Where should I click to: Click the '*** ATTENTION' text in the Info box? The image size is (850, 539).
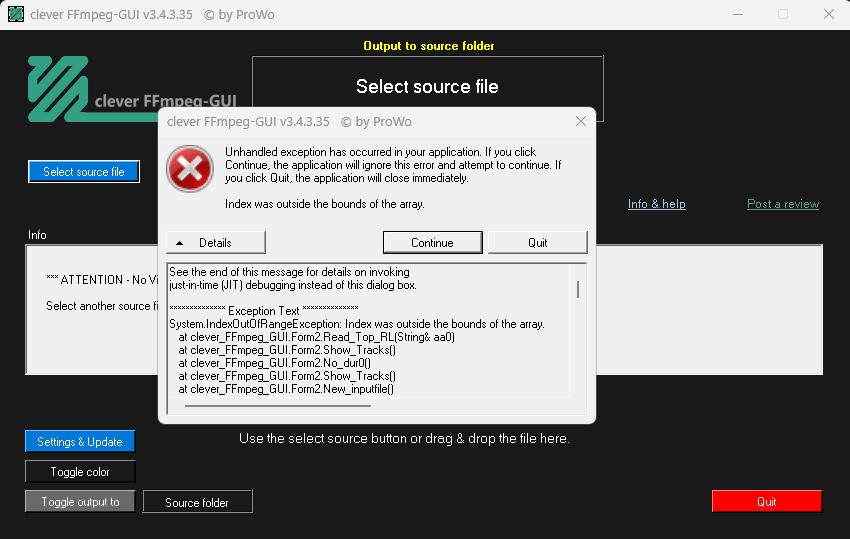[101, 280]
